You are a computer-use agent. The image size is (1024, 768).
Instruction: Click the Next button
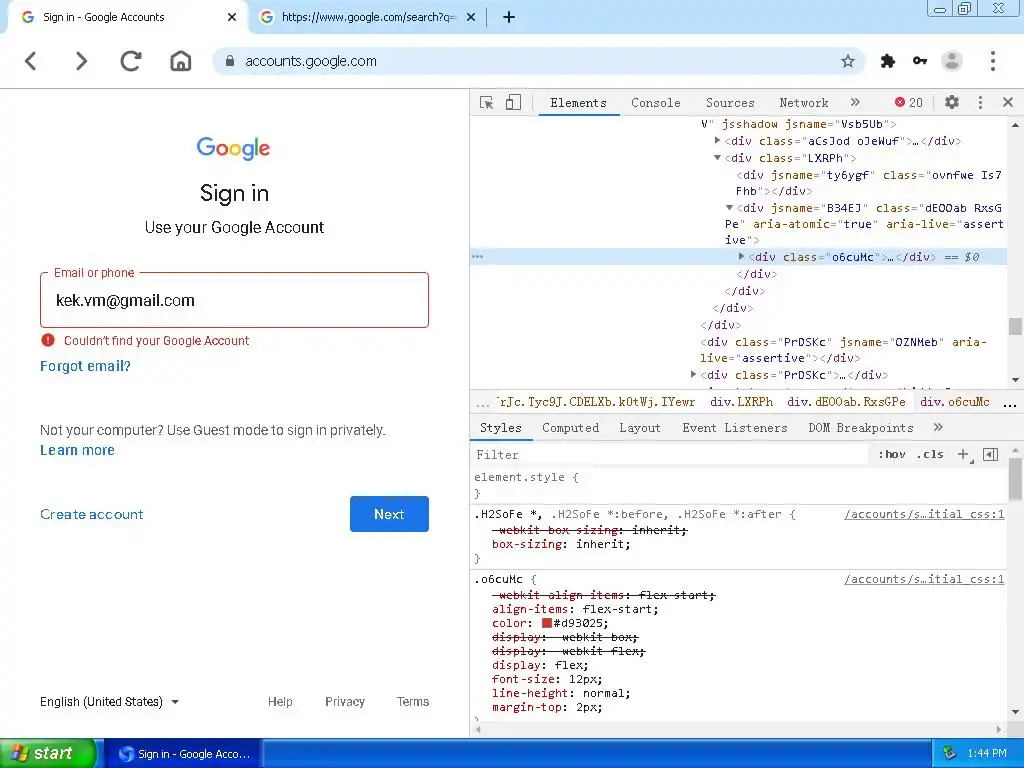tap(389, 514)
